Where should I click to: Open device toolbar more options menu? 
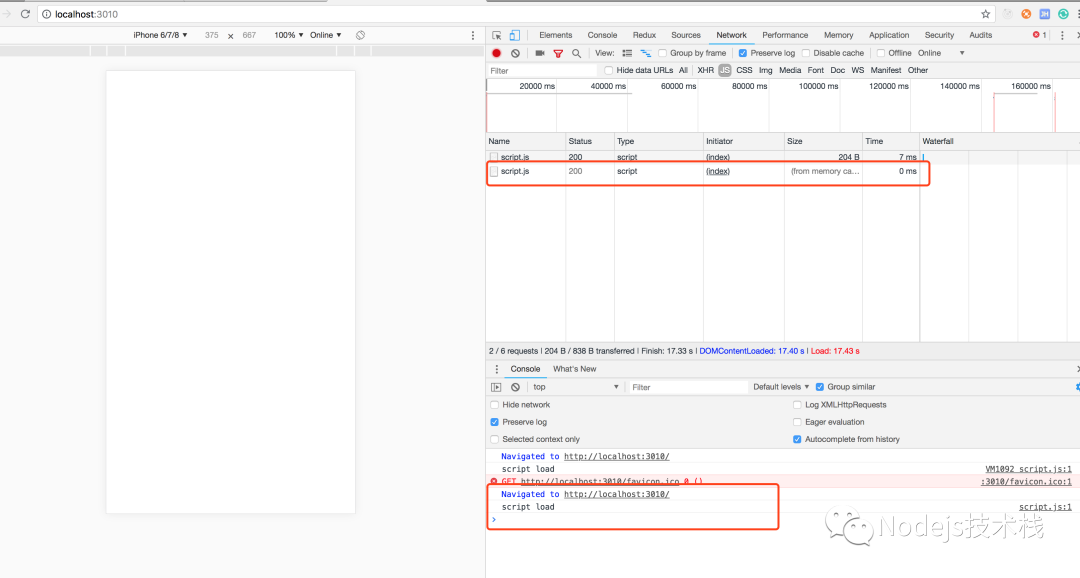472,35
